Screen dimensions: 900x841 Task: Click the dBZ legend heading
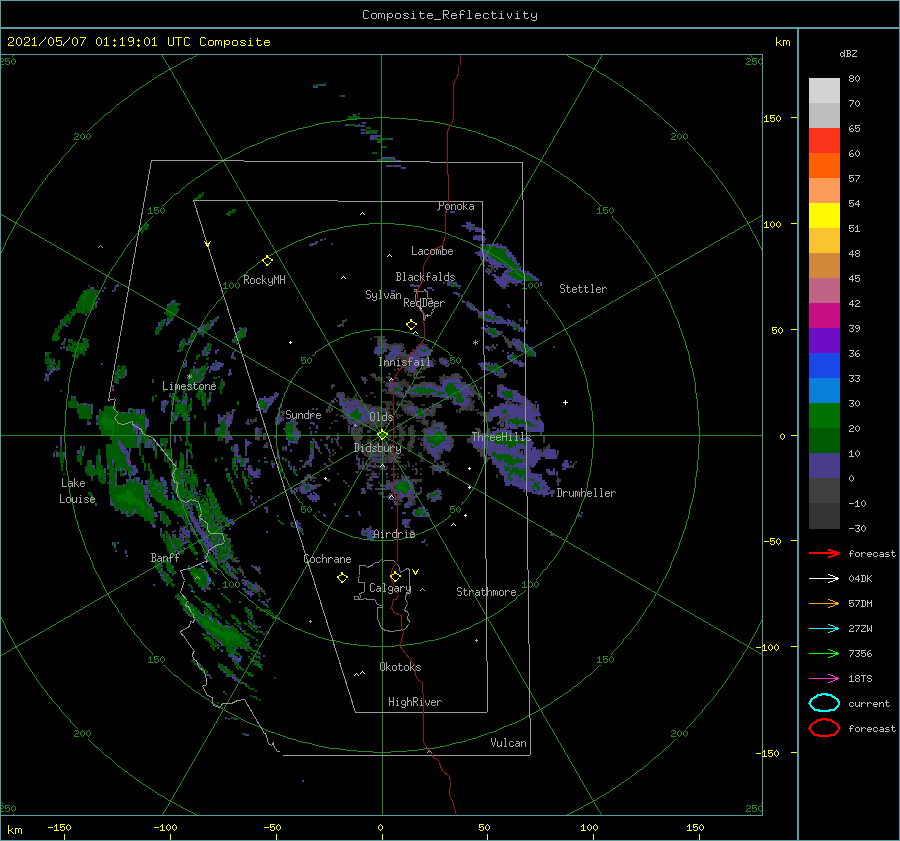pyautogui.click(x=848, y=54)
